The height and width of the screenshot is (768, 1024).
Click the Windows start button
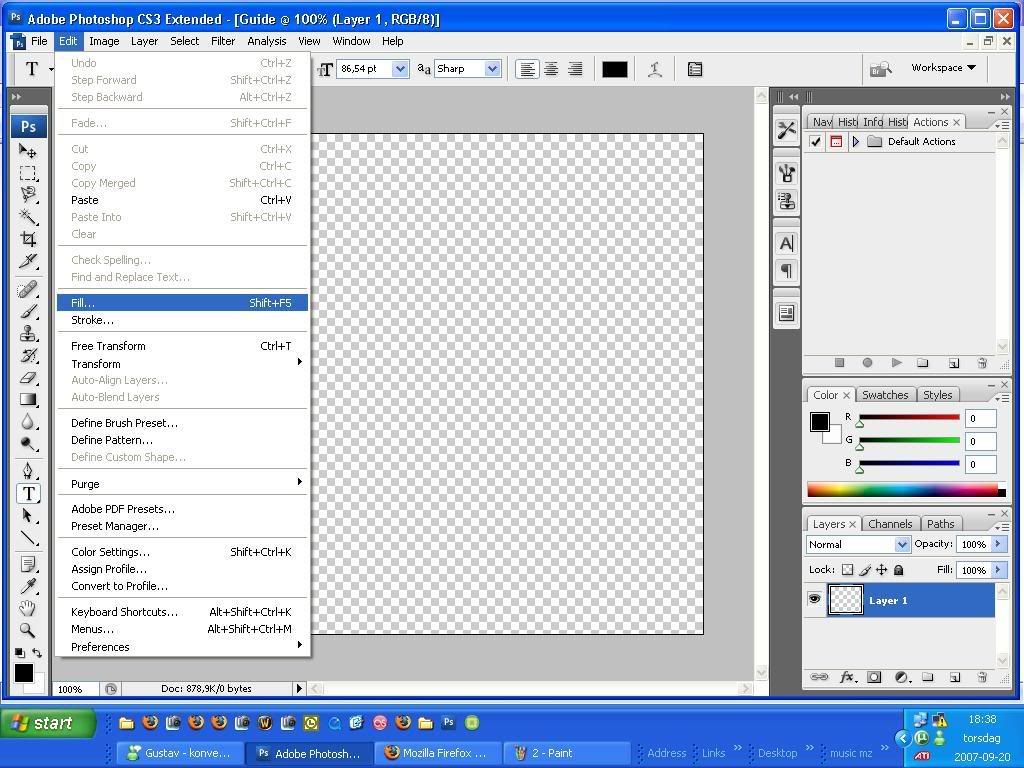point(48,723)
